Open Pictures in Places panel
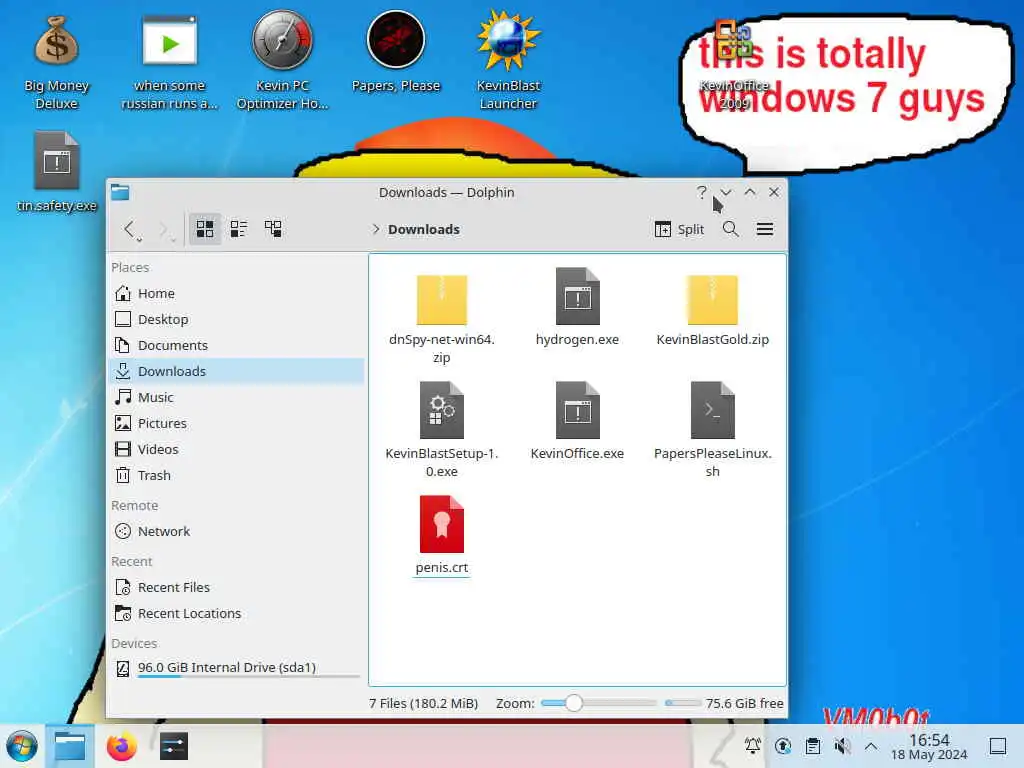The width and height of the screenshot is (1024, 768). coord(237,423)
